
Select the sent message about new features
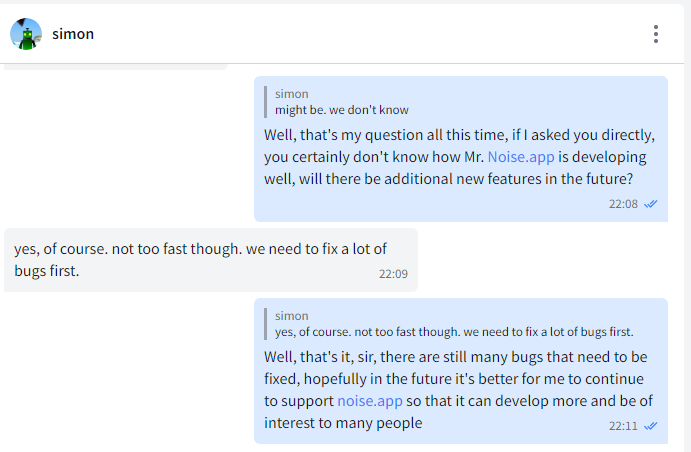point(461,149)
